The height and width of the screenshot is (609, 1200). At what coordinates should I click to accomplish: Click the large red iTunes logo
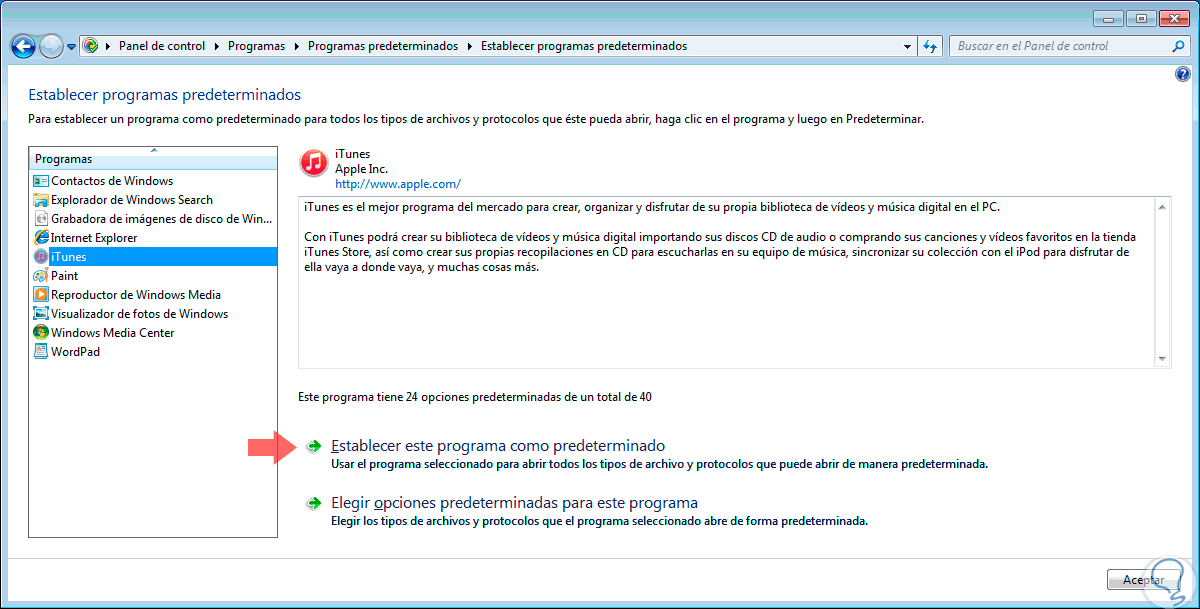pos(314,163)
